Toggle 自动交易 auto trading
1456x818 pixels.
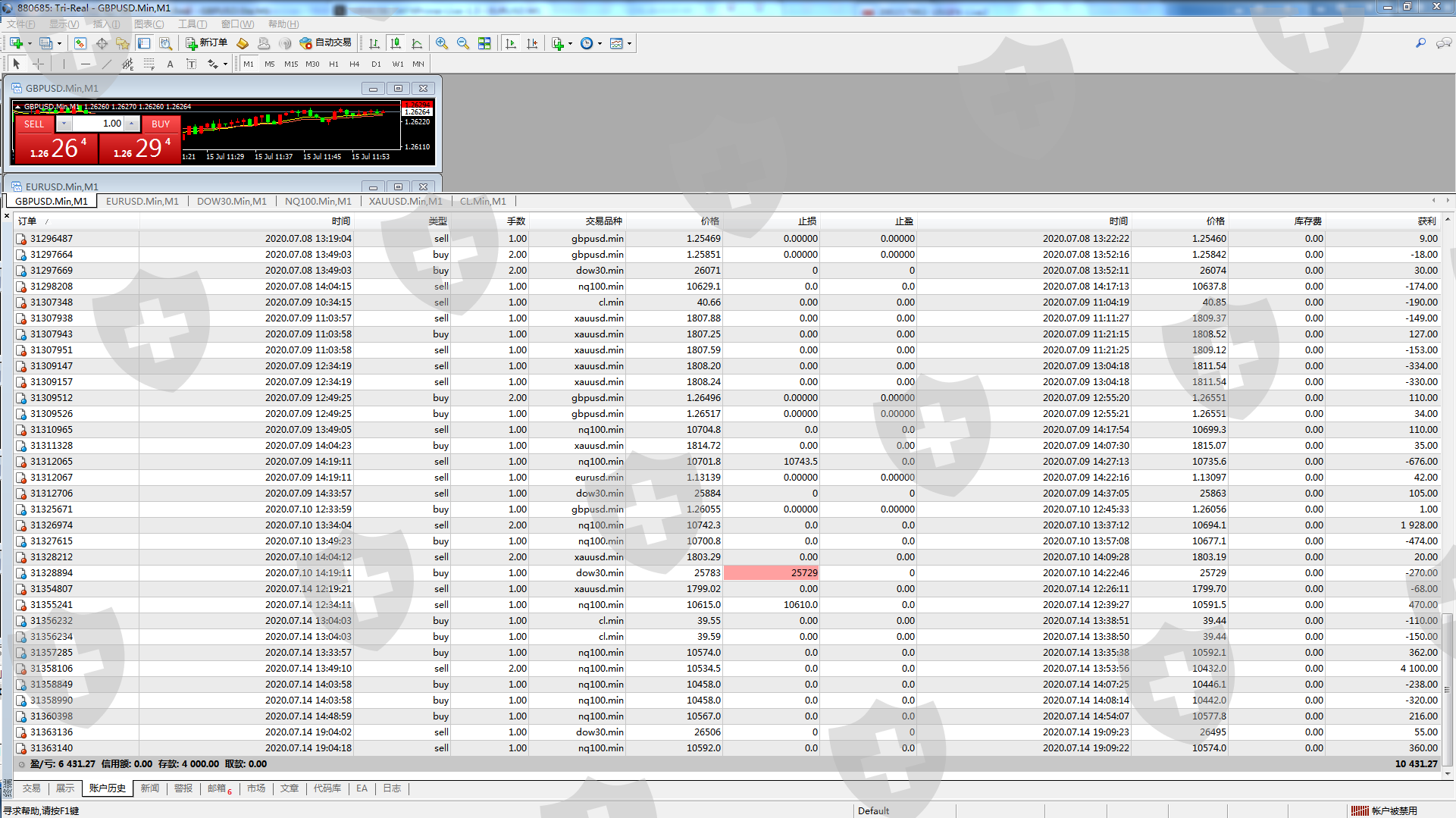pyautogui.click(x=325, y=43)
